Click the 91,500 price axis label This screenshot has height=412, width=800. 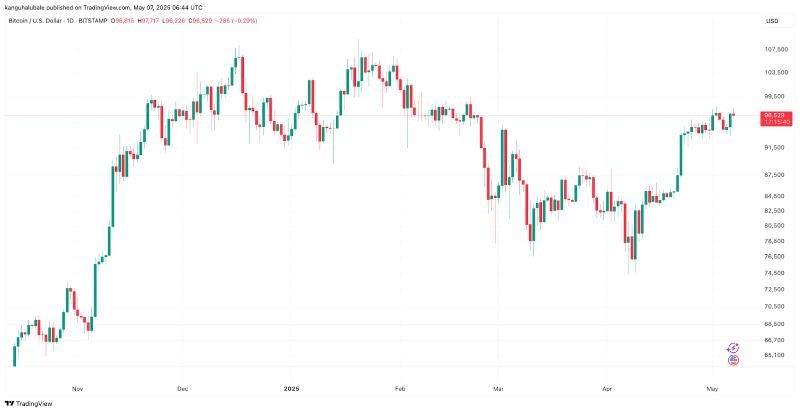pyautogui.click(x=776, y=147)
